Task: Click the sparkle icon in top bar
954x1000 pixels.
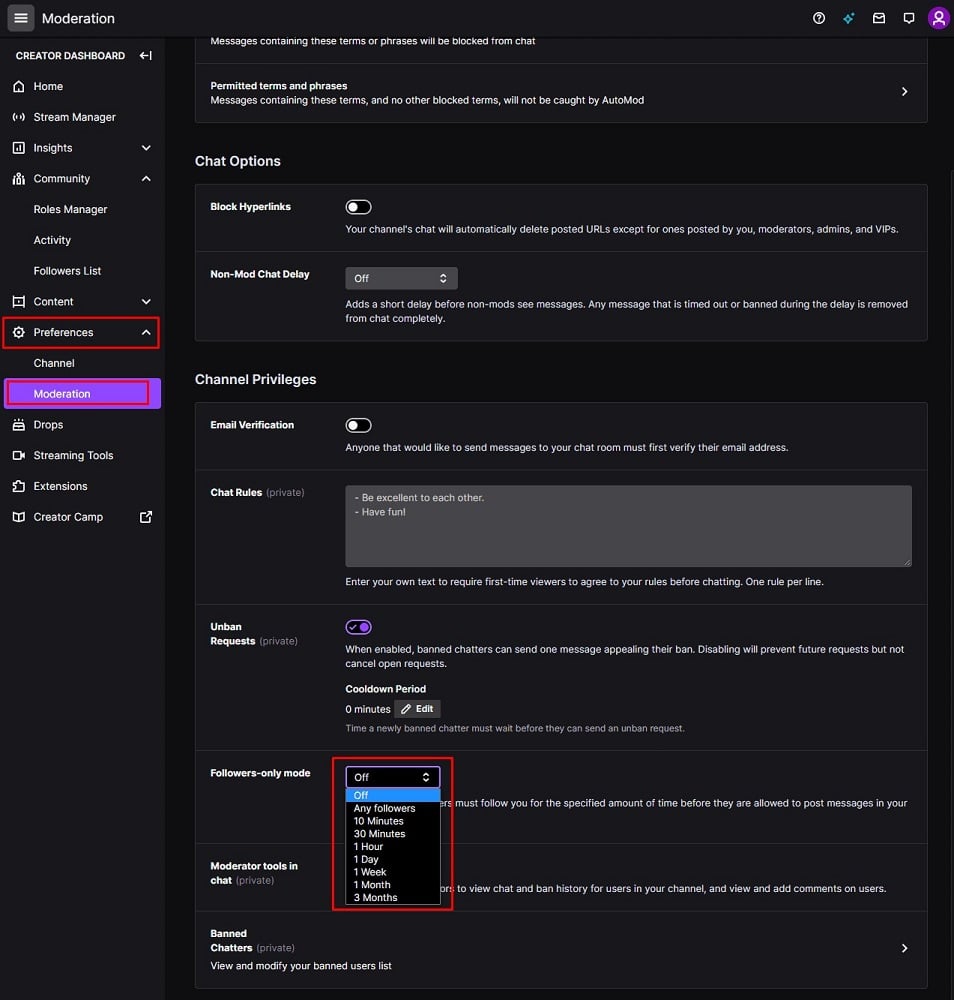Action: pyautogui.click(x=849, y=18)
